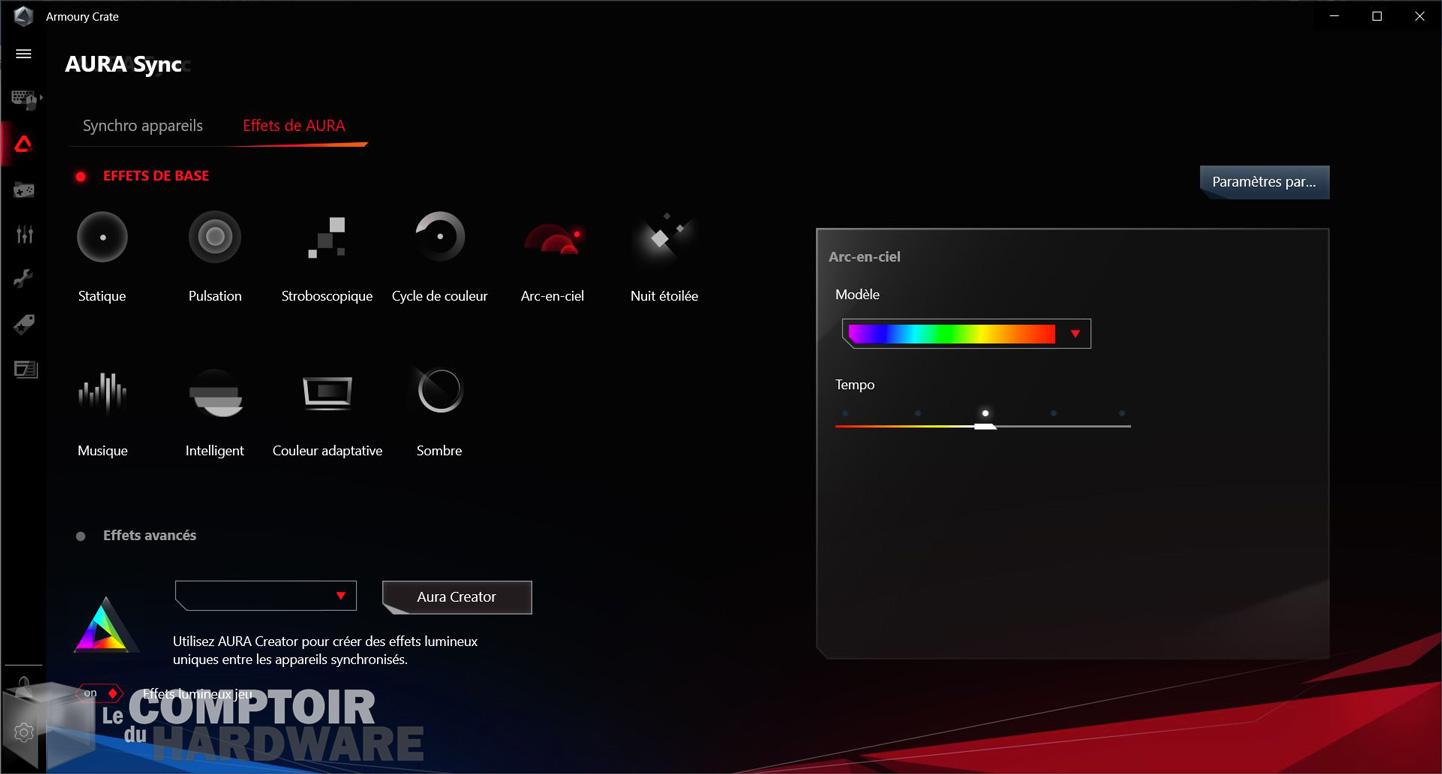Switch to Effets de AURA tab
The width and height of the screenshot is (1442, 774).
(294, 126)
